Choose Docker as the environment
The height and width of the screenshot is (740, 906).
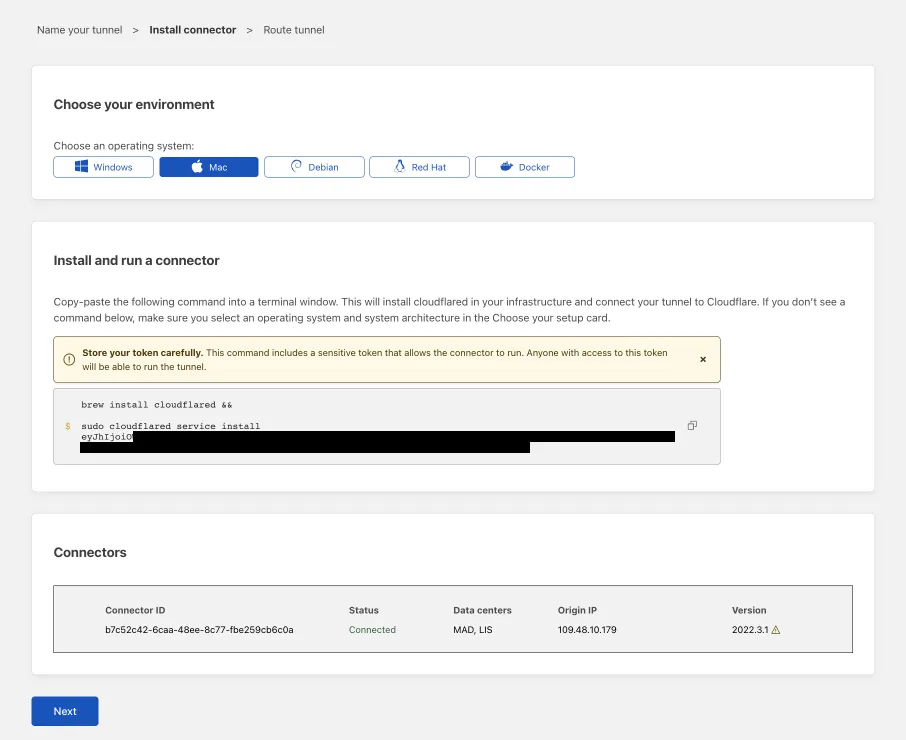click(x=524, y=166)
